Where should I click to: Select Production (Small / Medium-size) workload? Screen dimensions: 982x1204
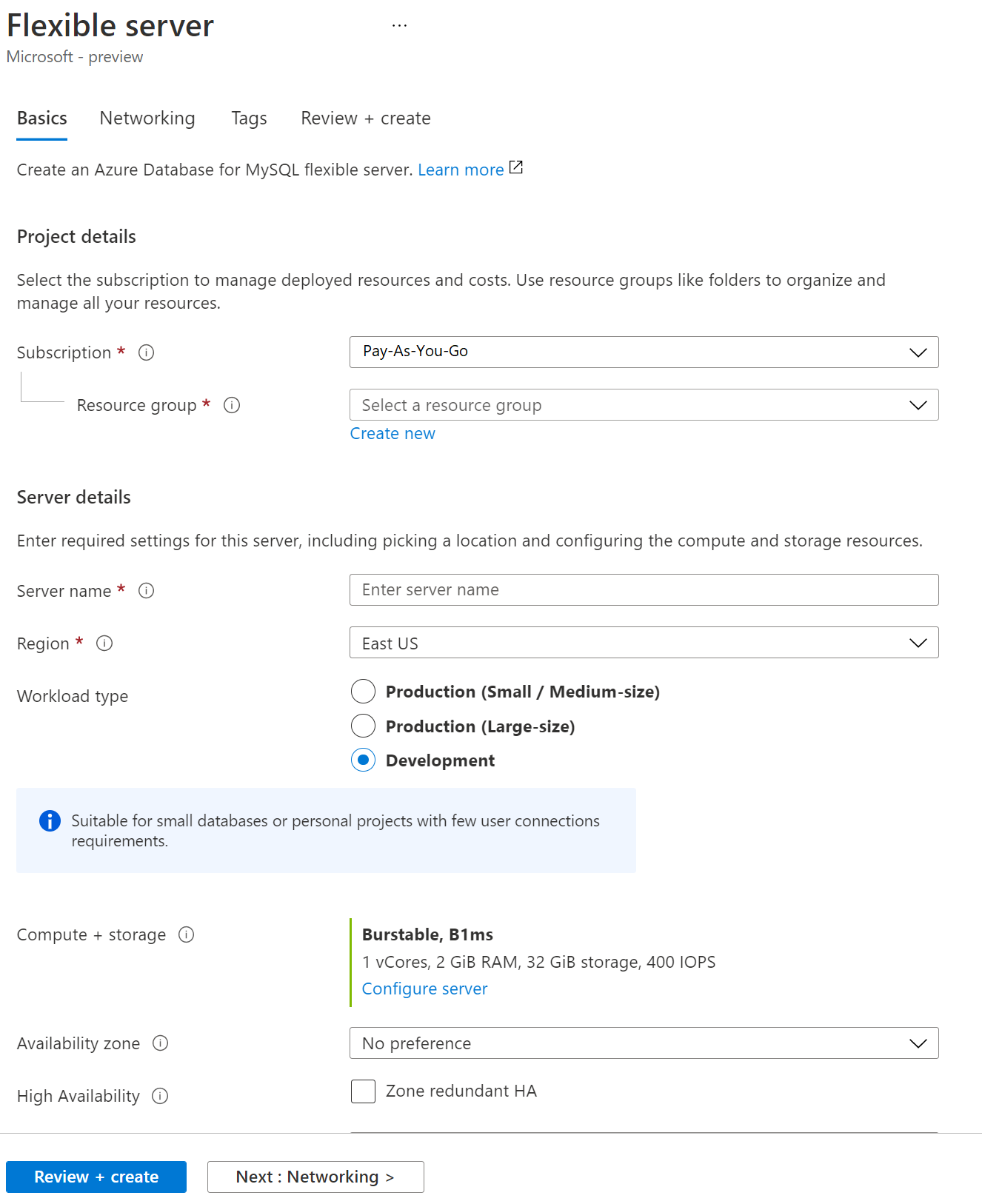[x=363, y=692]
